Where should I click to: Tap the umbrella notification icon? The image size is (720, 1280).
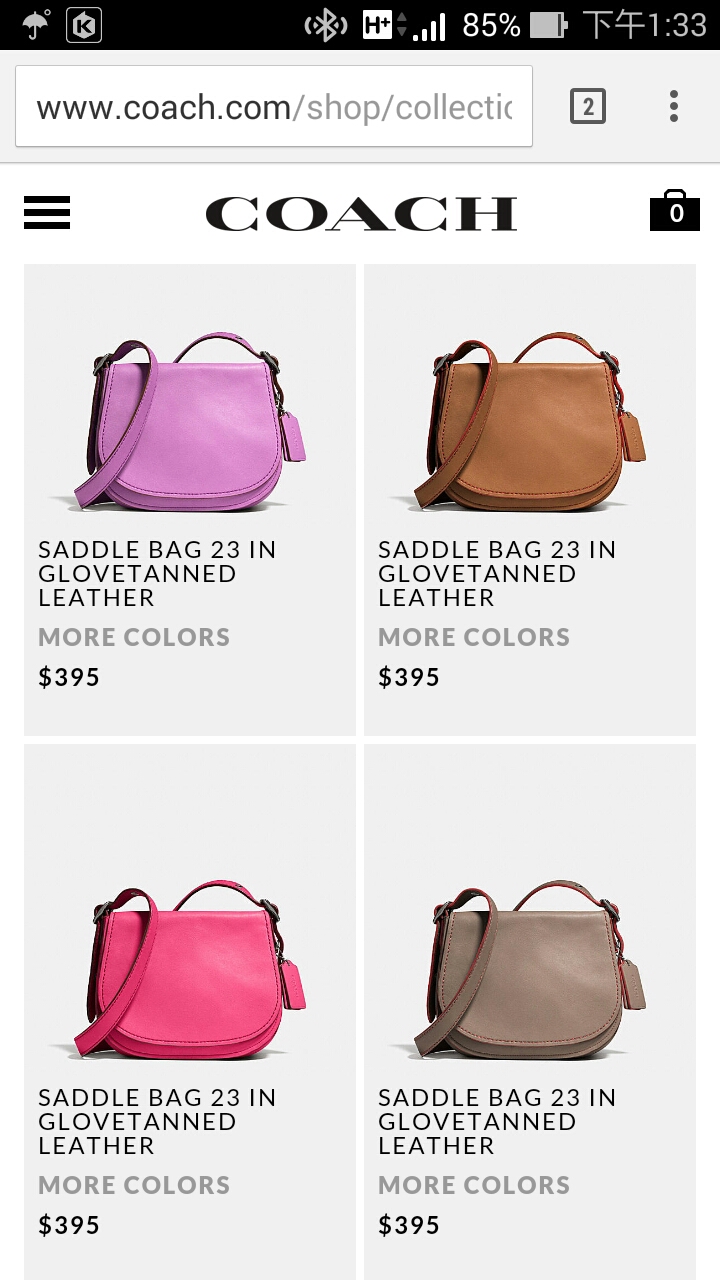tap(37, 25)
